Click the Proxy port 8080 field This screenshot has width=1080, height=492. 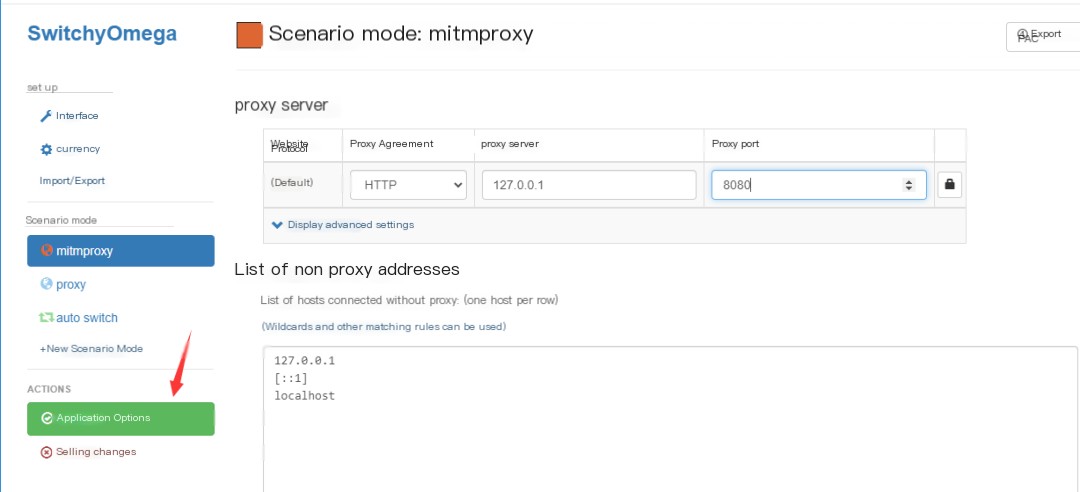point(819,185)
